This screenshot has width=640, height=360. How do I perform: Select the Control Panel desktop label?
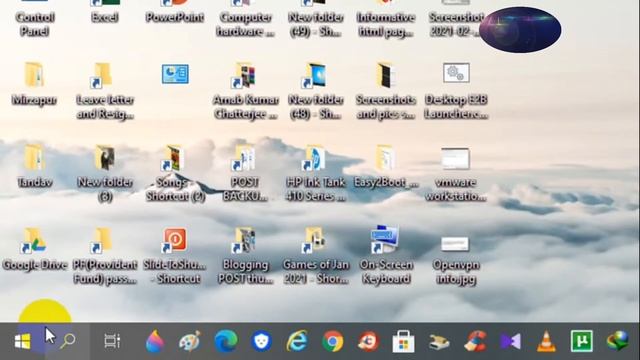[34, 24]
